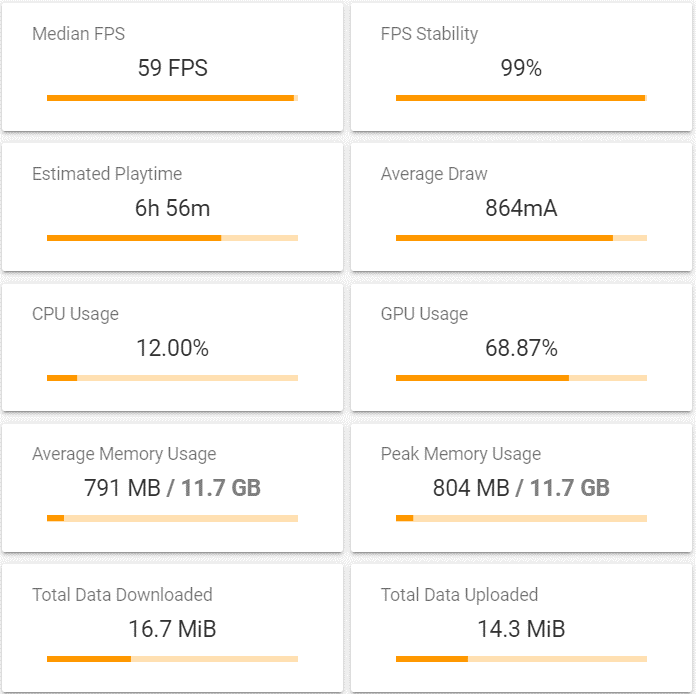Image resolution: width=696 pixels, height=694 pixels.
Task: Select the 12.00% CPU value
Action: point(172,348)
